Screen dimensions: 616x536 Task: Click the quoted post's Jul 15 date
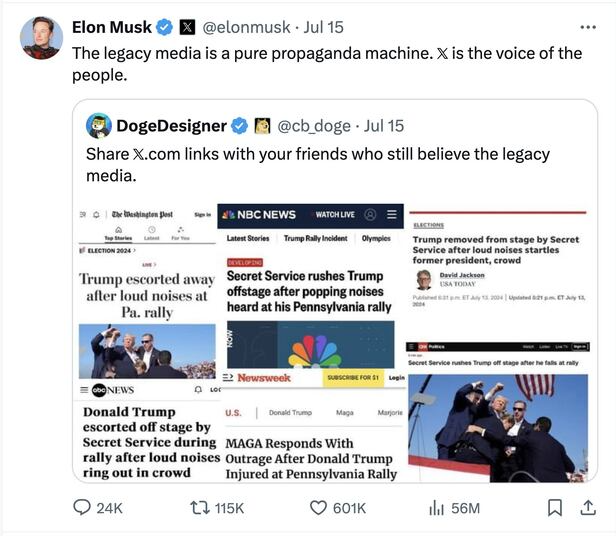click(x=383, y=126)
